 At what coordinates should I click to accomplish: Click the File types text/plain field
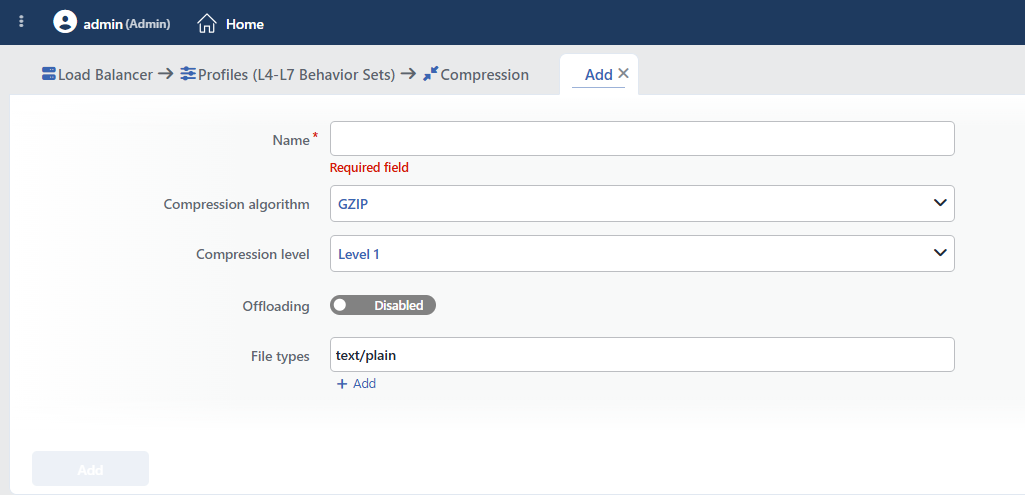(x=642, y=355)
